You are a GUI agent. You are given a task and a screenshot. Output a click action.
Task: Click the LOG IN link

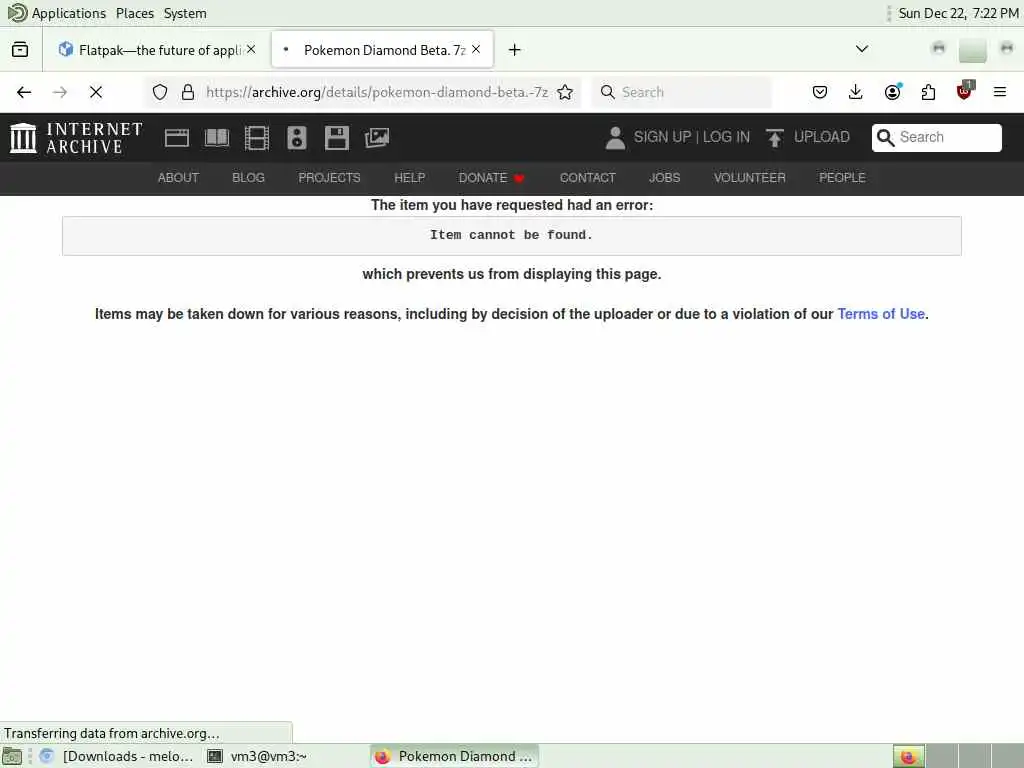(726, 137)
